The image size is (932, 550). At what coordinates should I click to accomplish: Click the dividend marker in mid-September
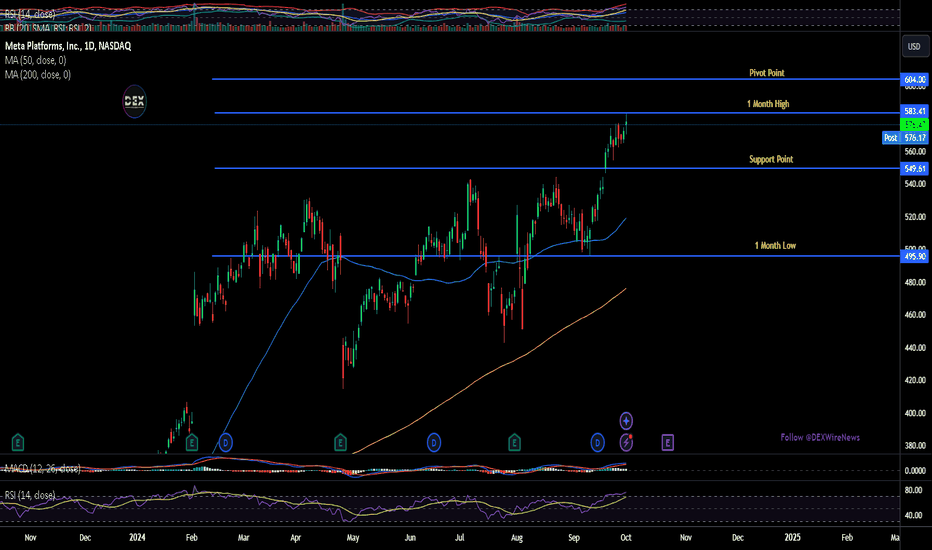pyautogui.click(x=597, y=442)
